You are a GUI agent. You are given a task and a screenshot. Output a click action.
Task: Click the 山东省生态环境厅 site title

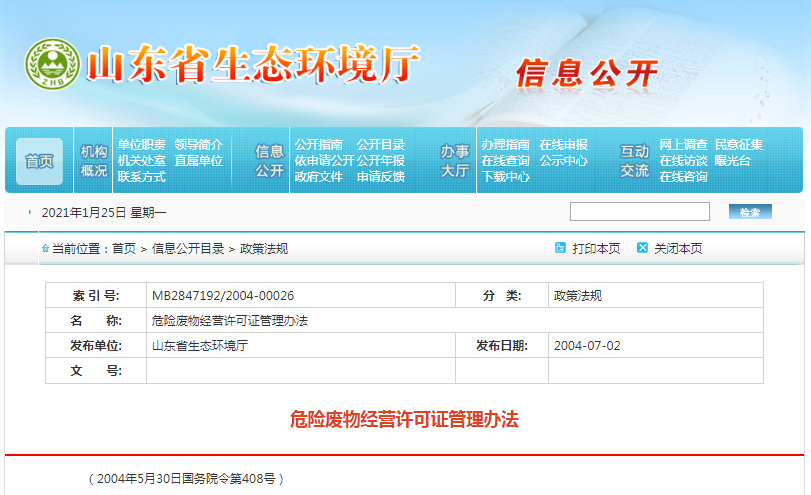pos(252,64)
